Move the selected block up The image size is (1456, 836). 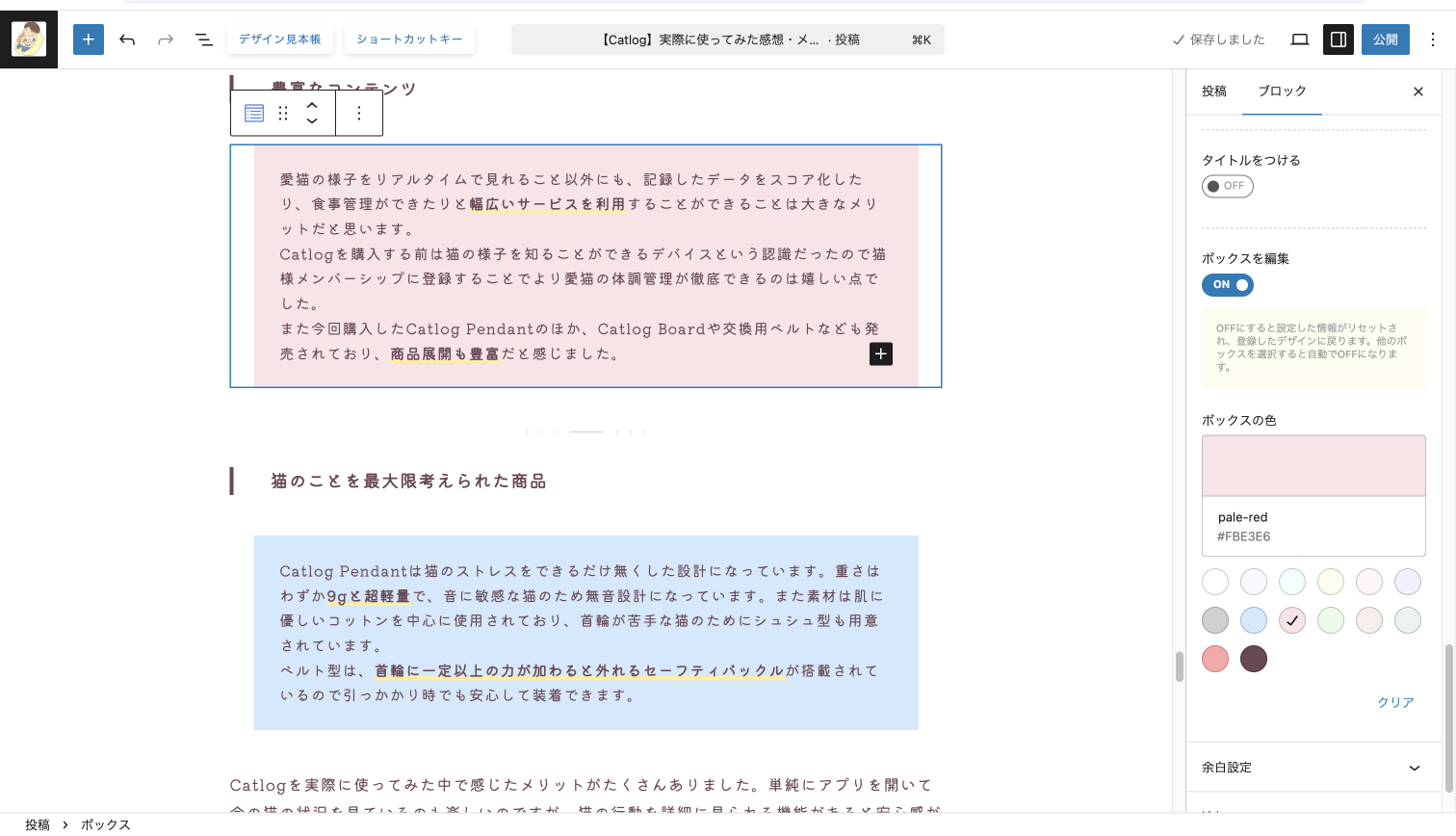pyautogui.click(x=312, y=105)
